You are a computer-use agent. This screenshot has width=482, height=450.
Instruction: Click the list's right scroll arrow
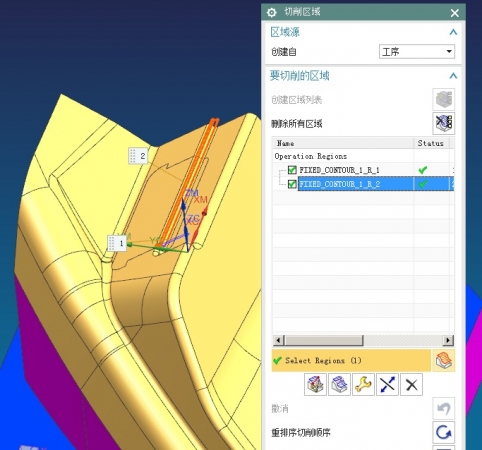tap(448, 340)
